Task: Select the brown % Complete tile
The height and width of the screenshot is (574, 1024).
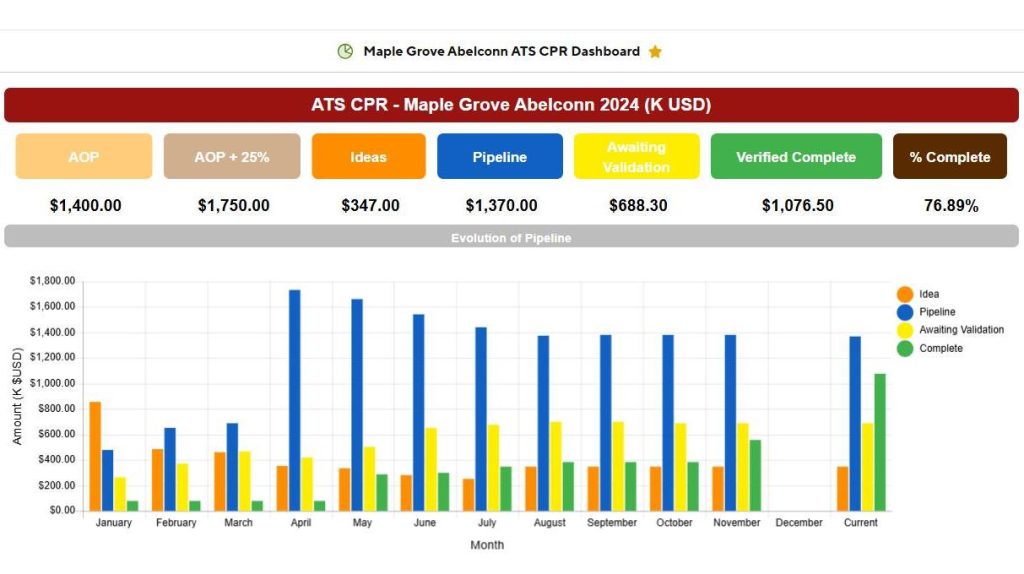Action: pos(949,157)
